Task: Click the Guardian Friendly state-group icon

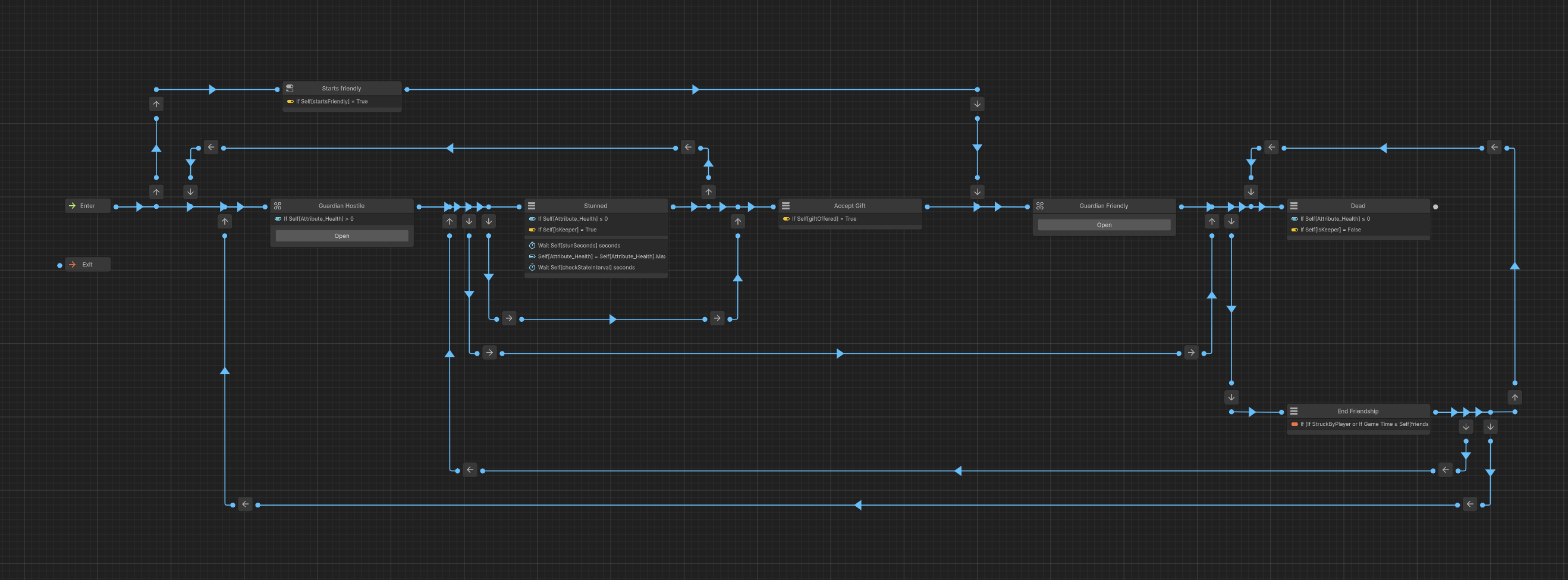Action: coord(1039,206)
